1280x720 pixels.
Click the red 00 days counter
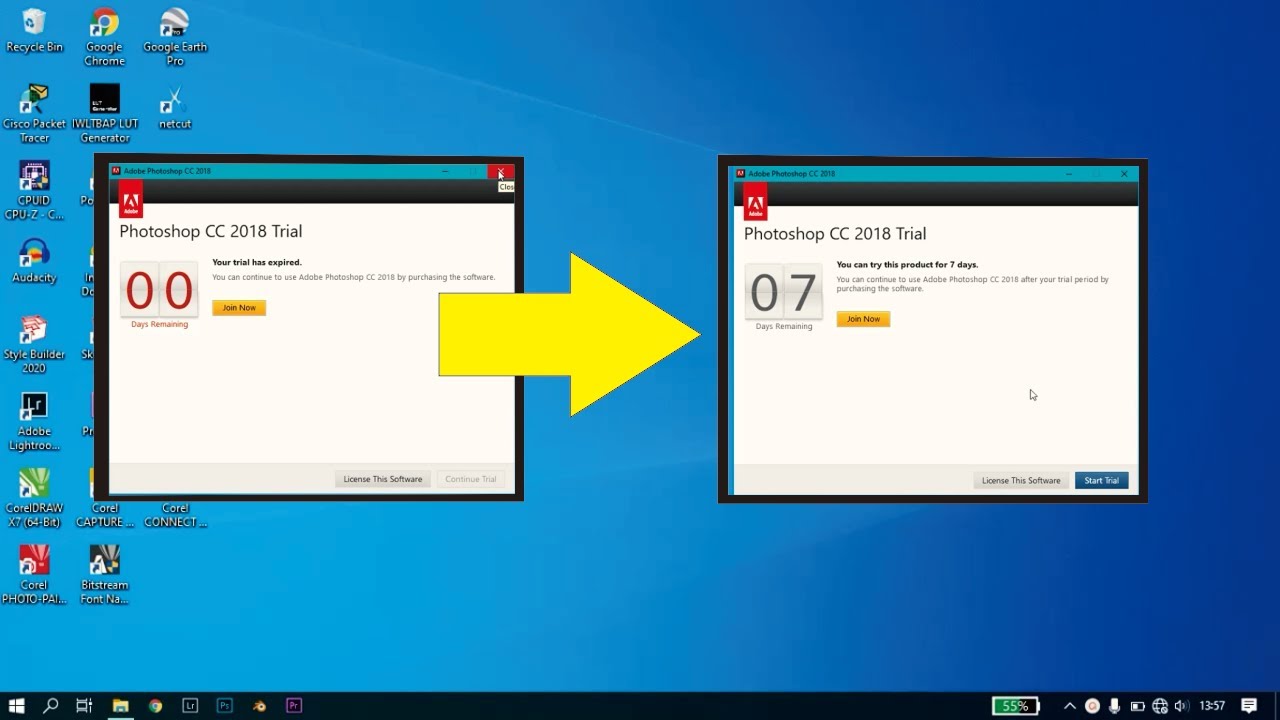159,290
